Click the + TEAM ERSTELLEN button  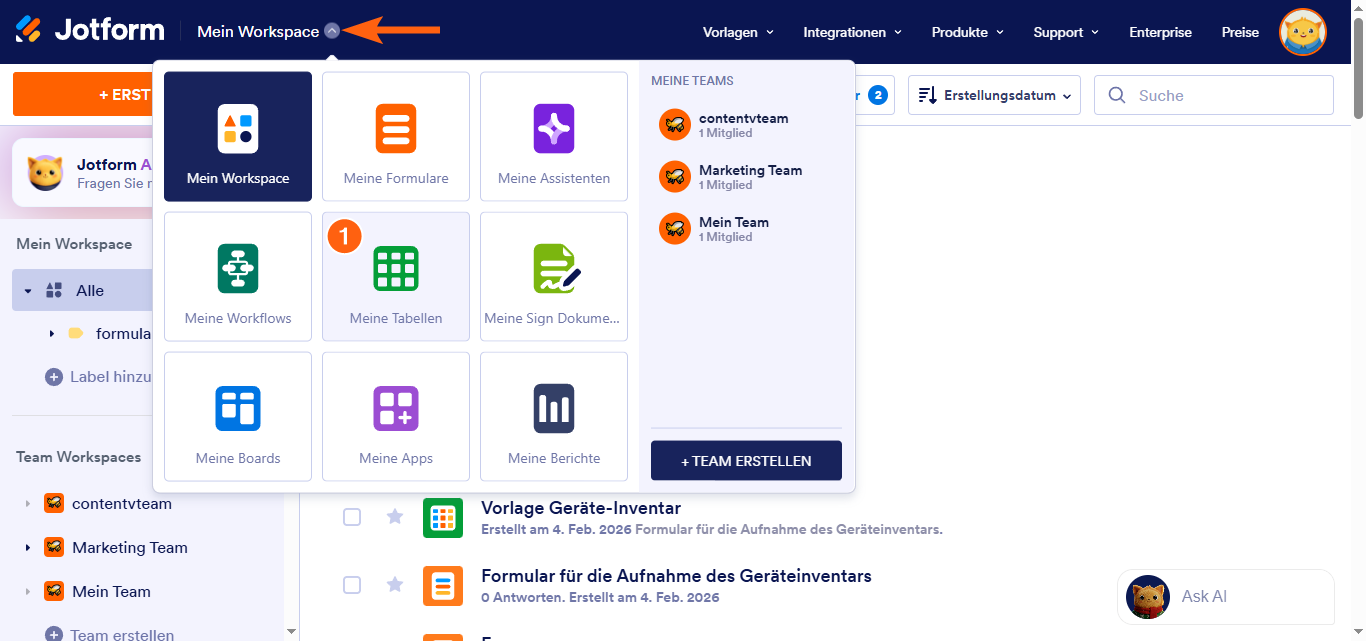[x=746, y=461]
